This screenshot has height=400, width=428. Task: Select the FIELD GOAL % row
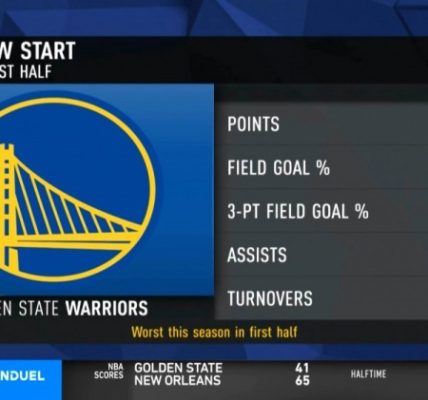coord(321,167)
